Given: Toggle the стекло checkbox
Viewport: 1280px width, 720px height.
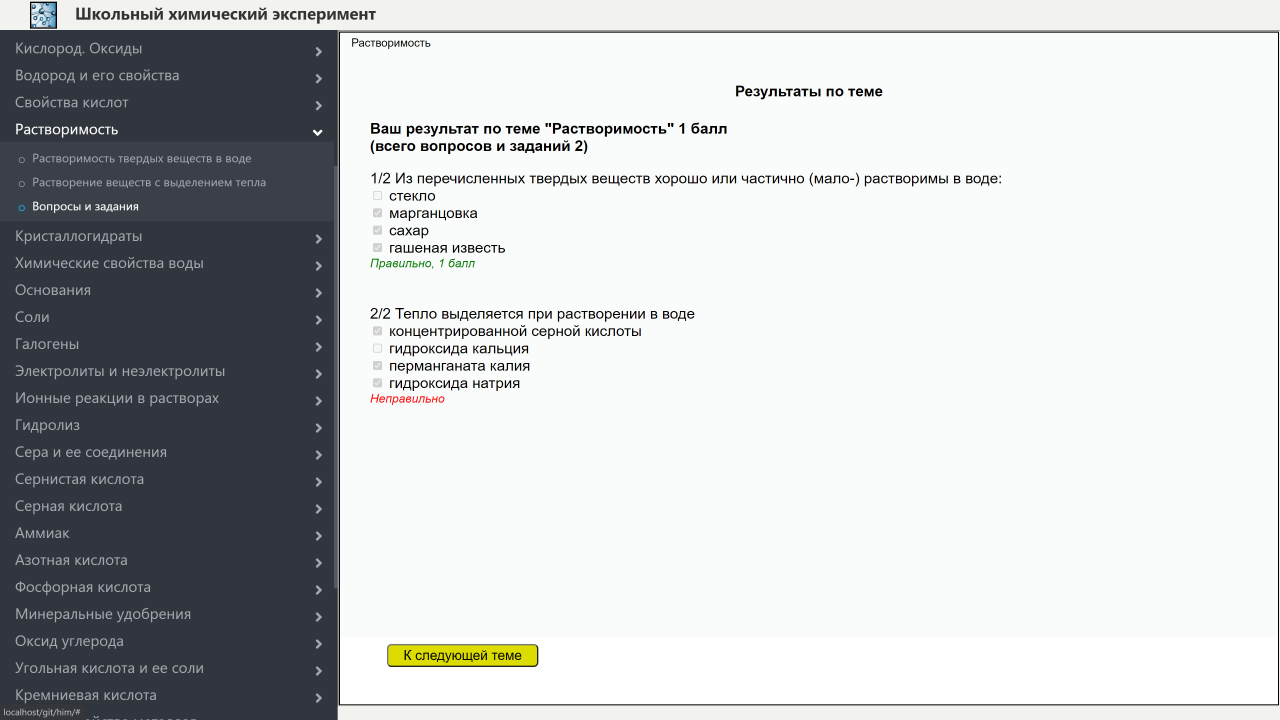Looking at the screenshot, I should 377,196.
